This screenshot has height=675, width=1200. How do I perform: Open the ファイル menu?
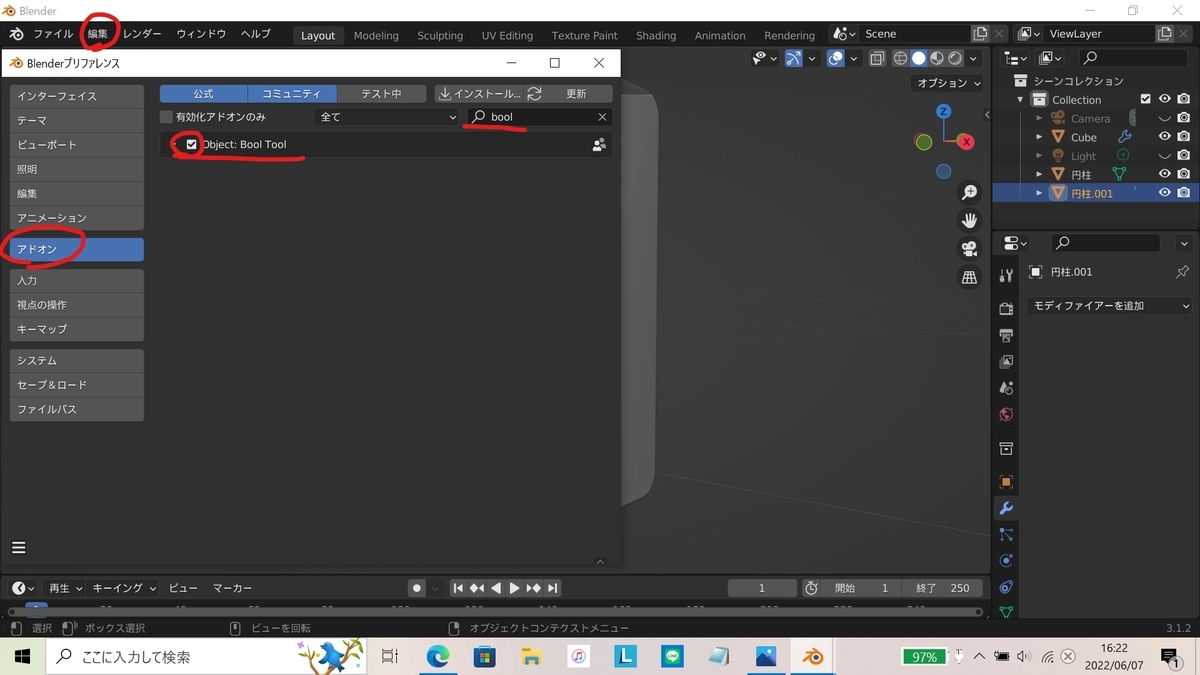pyautogui.click(x=53, y=34)
